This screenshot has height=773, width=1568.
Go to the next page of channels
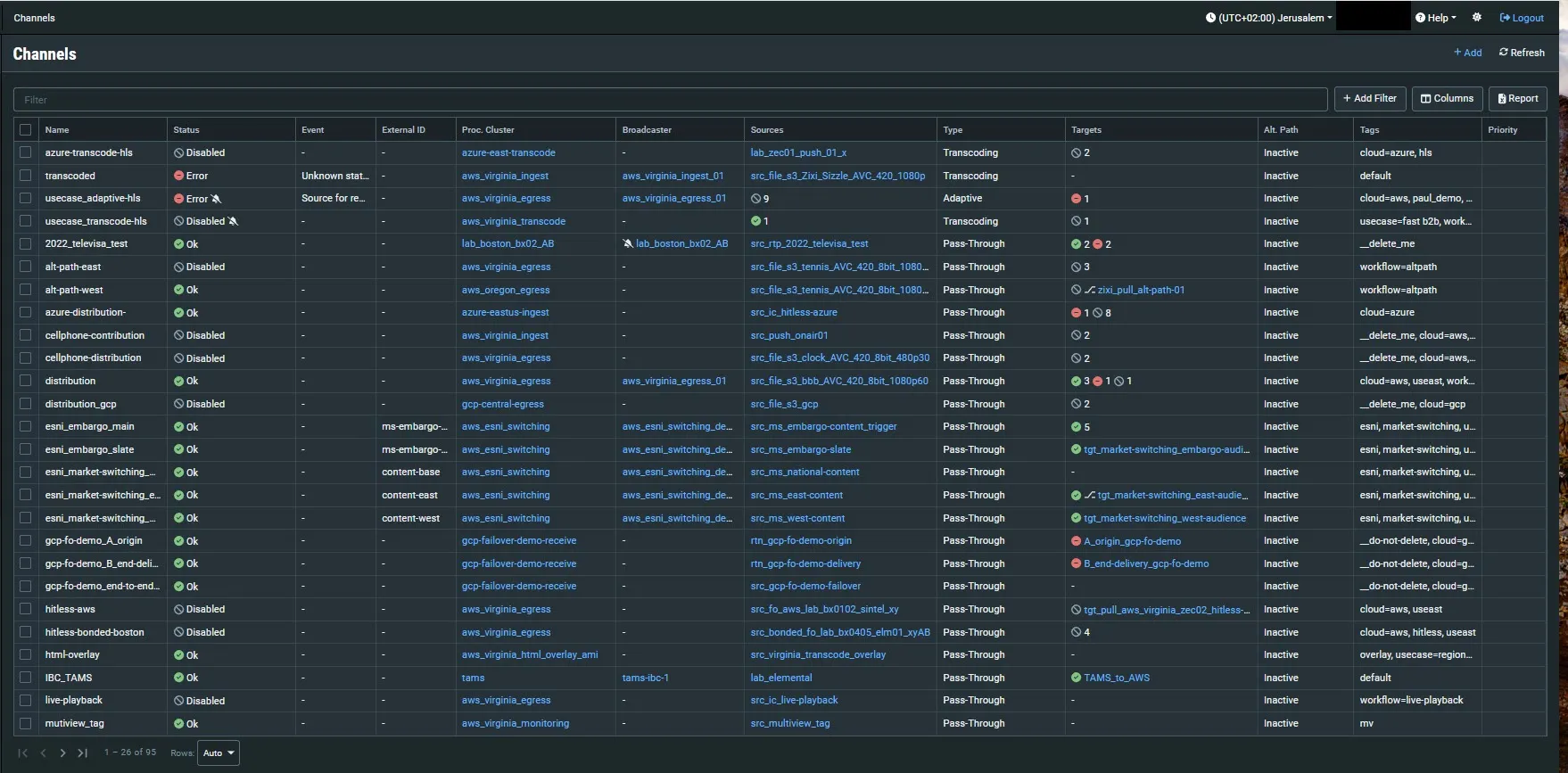62,753
